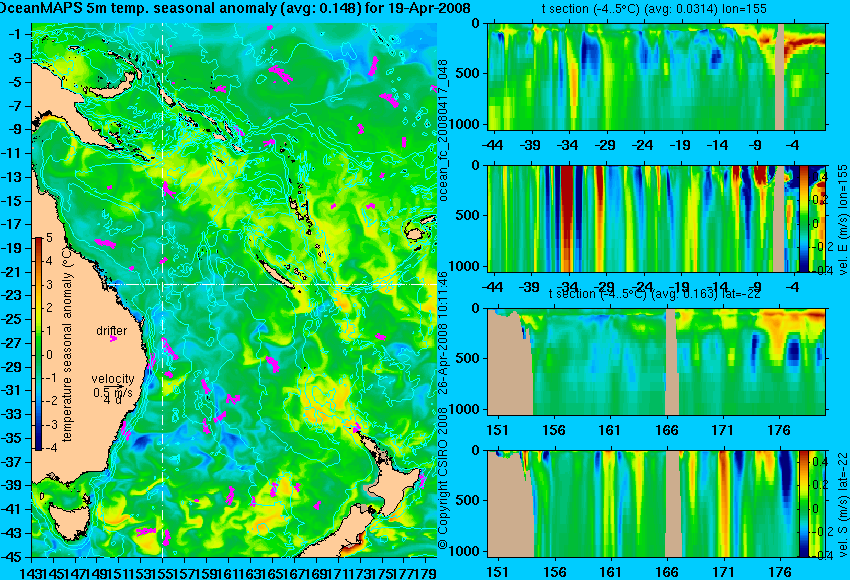Click the '0.5 m/s' velocity scale text
This screenshot has height=580, width=850.
pyautogui.click(x=113, y=392)
